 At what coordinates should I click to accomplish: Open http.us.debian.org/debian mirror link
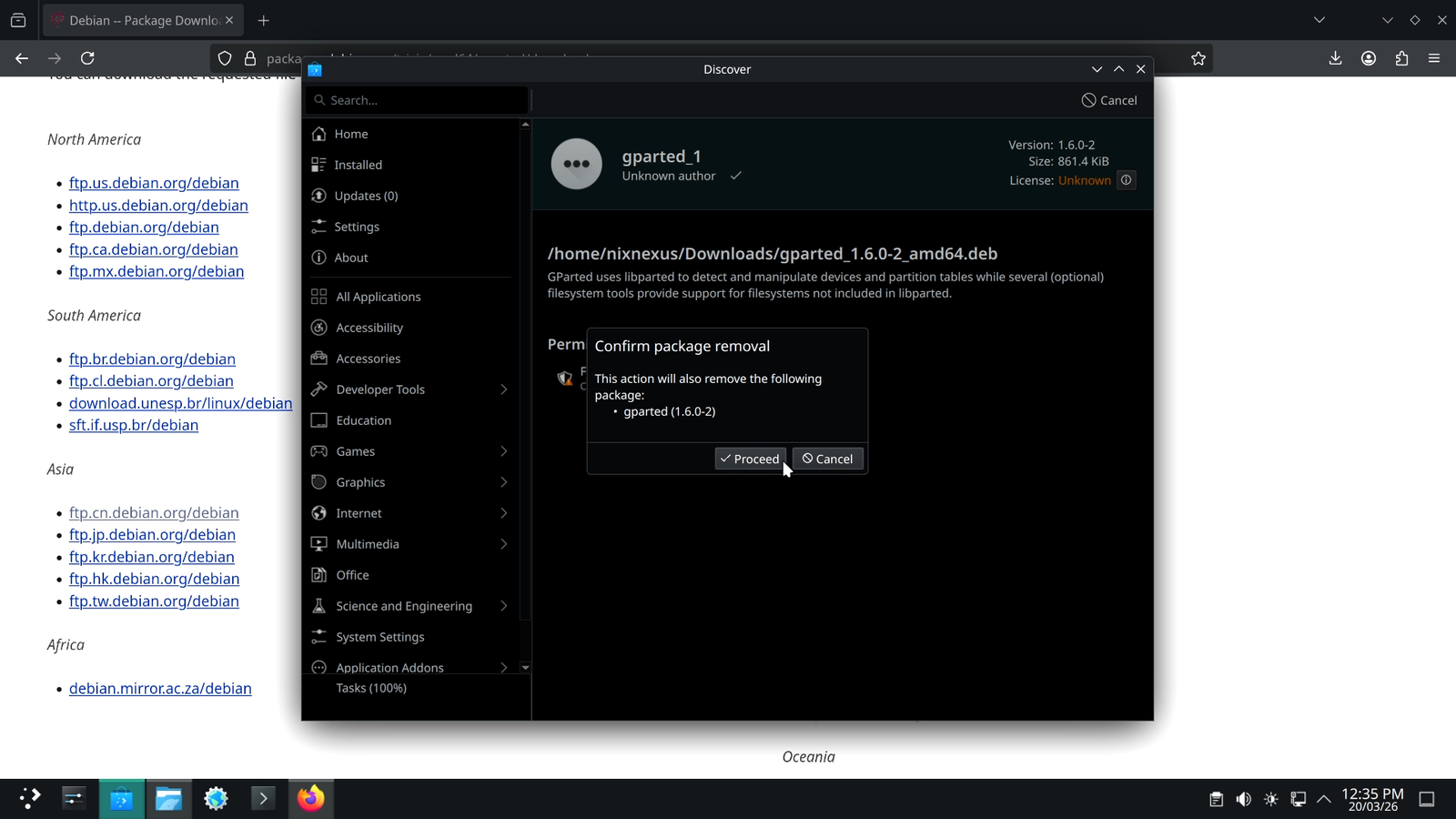click(158, 206)
